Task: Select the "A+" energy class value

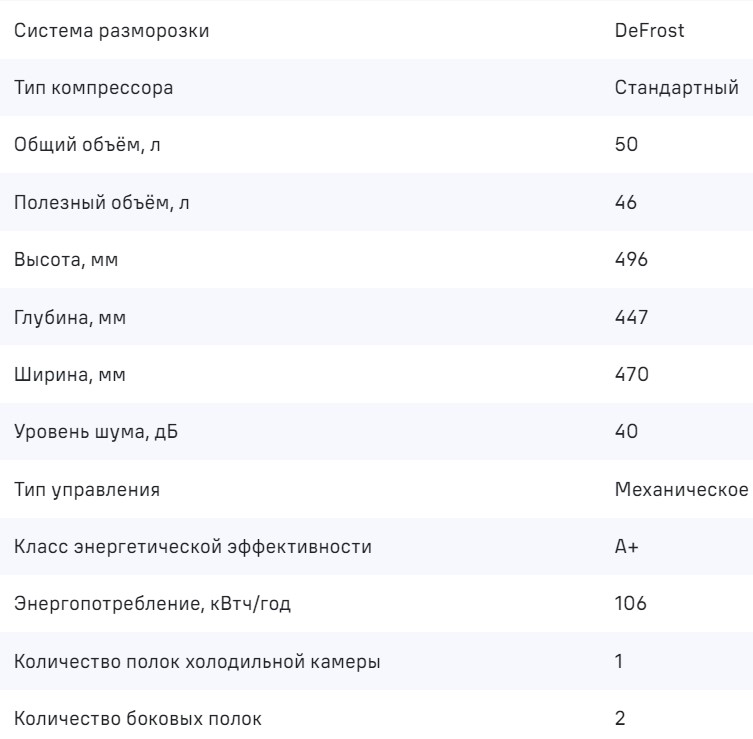Action: [x=626, y=547]
